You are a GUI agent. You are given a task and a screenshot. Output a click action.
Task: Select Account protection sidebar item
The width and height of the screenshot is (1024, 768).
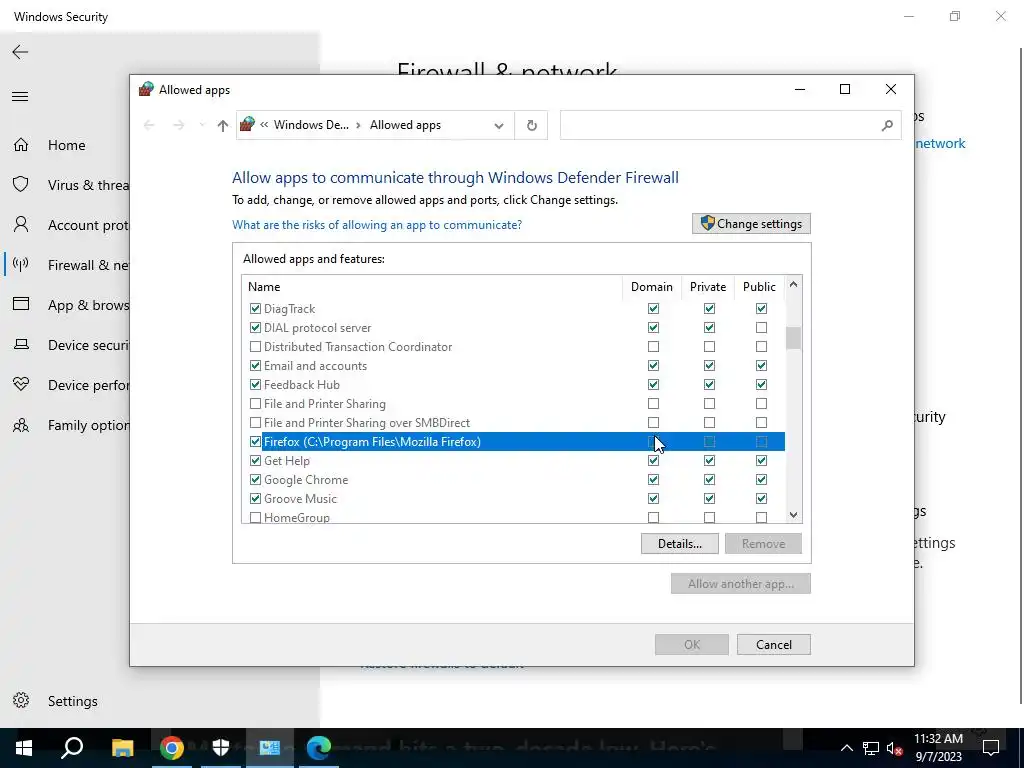pyautogui.click(x=88, y=225)
